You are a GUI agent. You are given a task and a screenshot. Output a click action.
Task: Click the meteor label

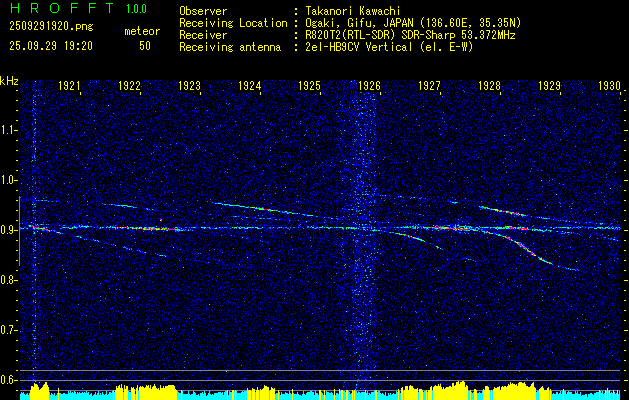click(x=142, y=31)
